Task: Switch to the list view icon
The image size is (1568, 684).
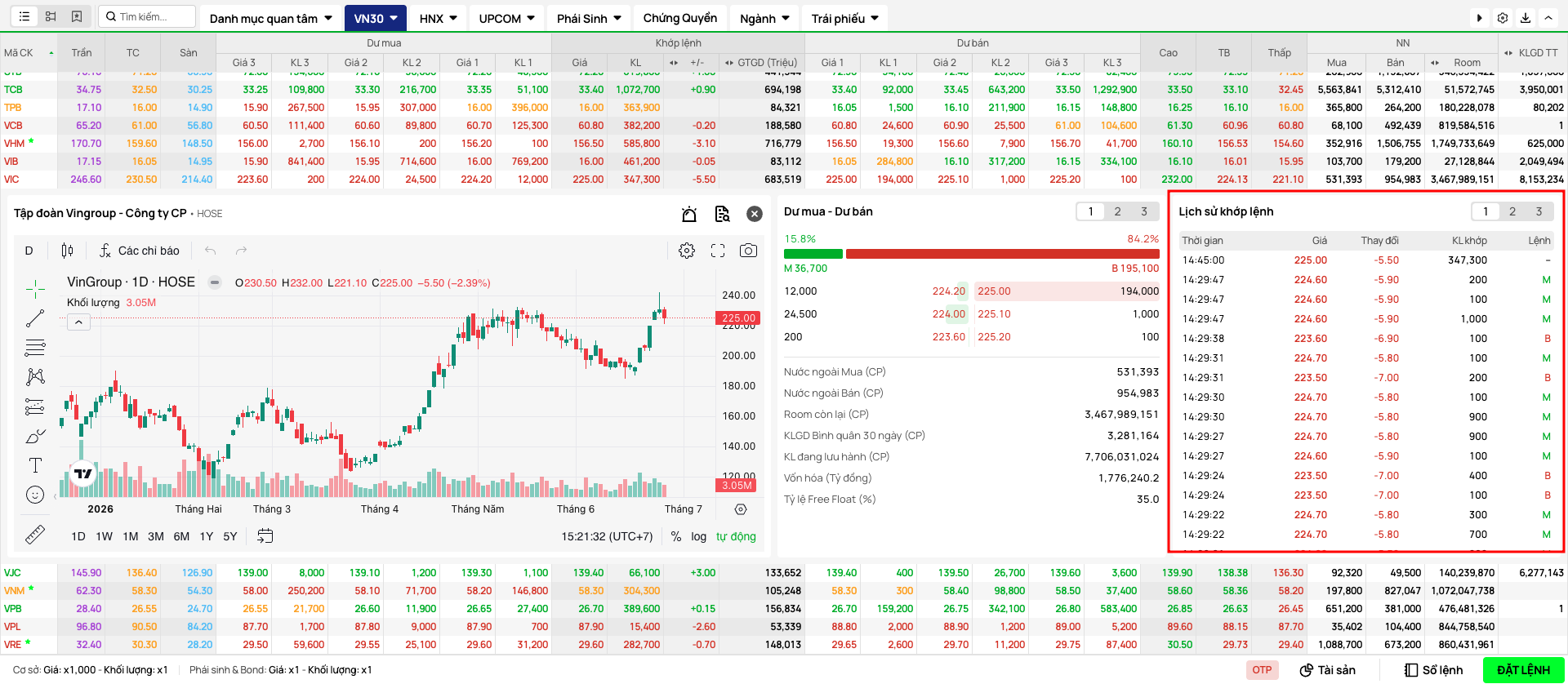Action: [x=24, y=16]
